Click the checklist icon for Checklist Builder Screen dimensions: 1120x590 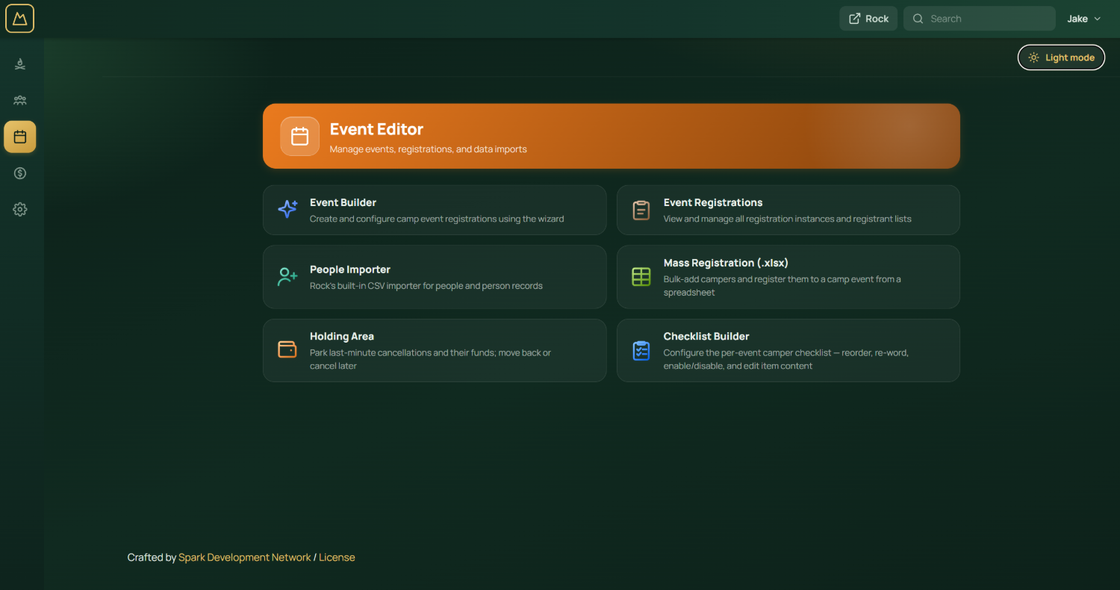click(641, 350)
